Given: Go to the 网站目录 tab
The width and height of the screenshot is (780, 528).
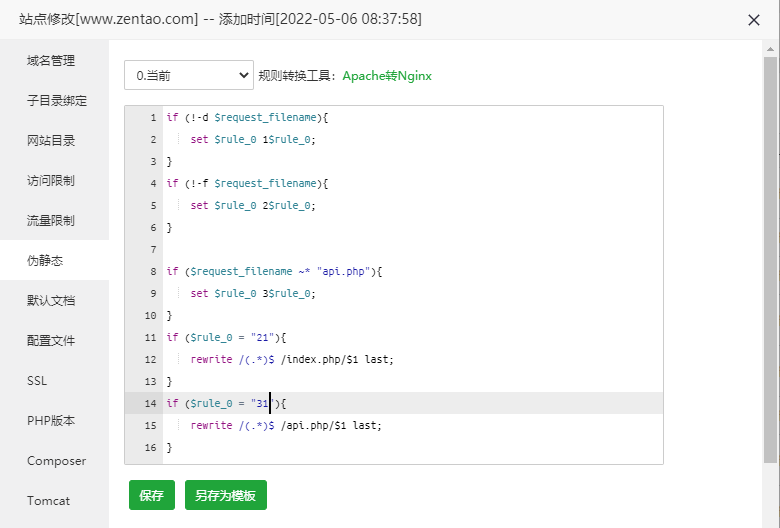Looking at the screenshot, I should click(52, 140).
